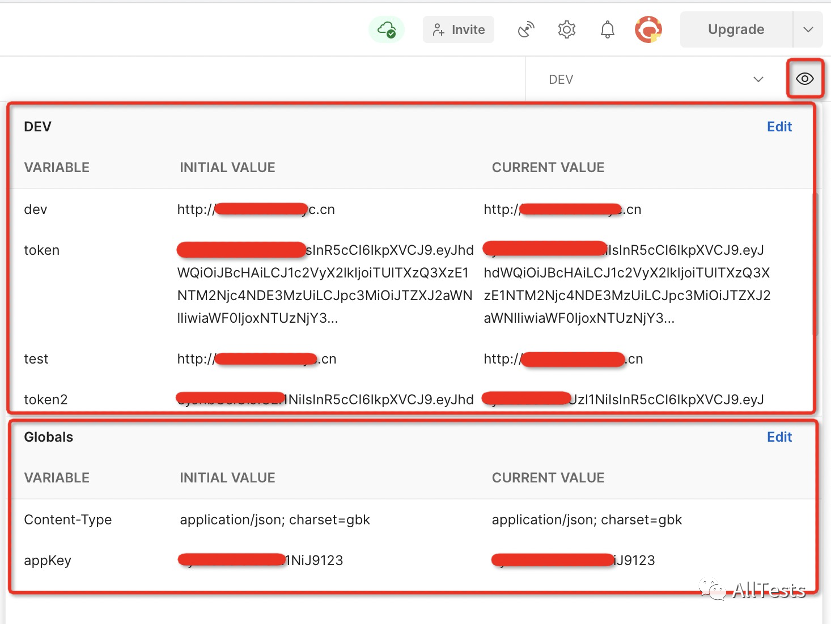Viewport: 832px width, 624px height.
Task: Click the token2 current value text
Action: point(623,399)
